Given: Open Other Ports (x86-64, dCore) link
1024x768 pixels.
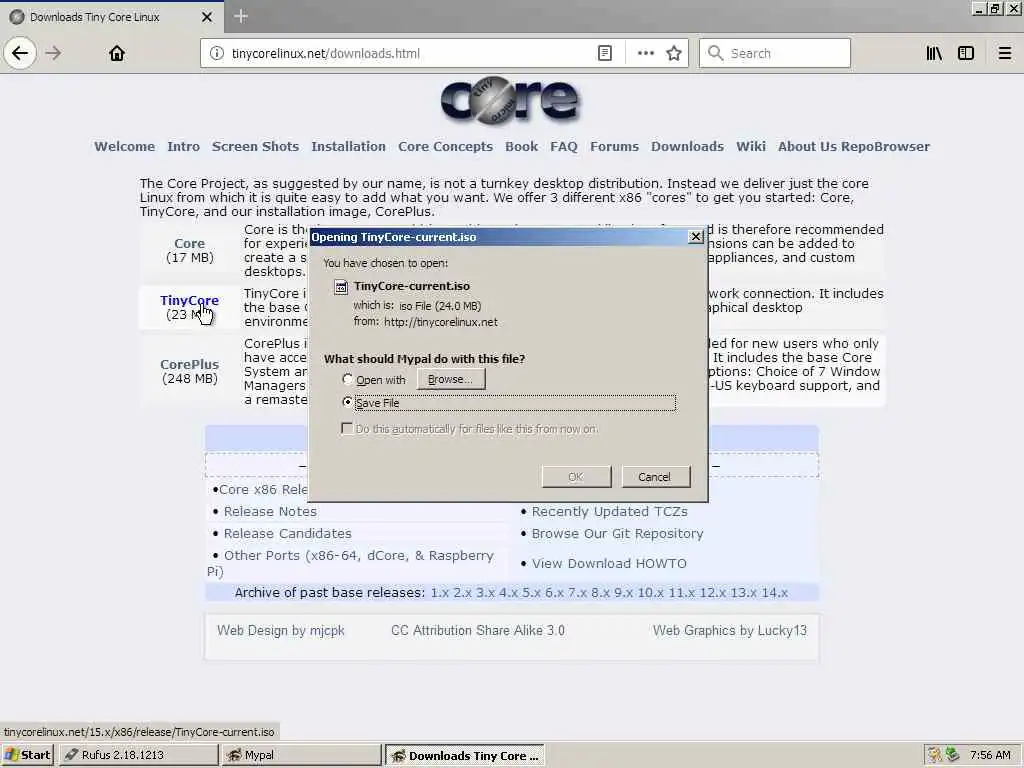Looking at the screenshot, I should click(359, 556).
